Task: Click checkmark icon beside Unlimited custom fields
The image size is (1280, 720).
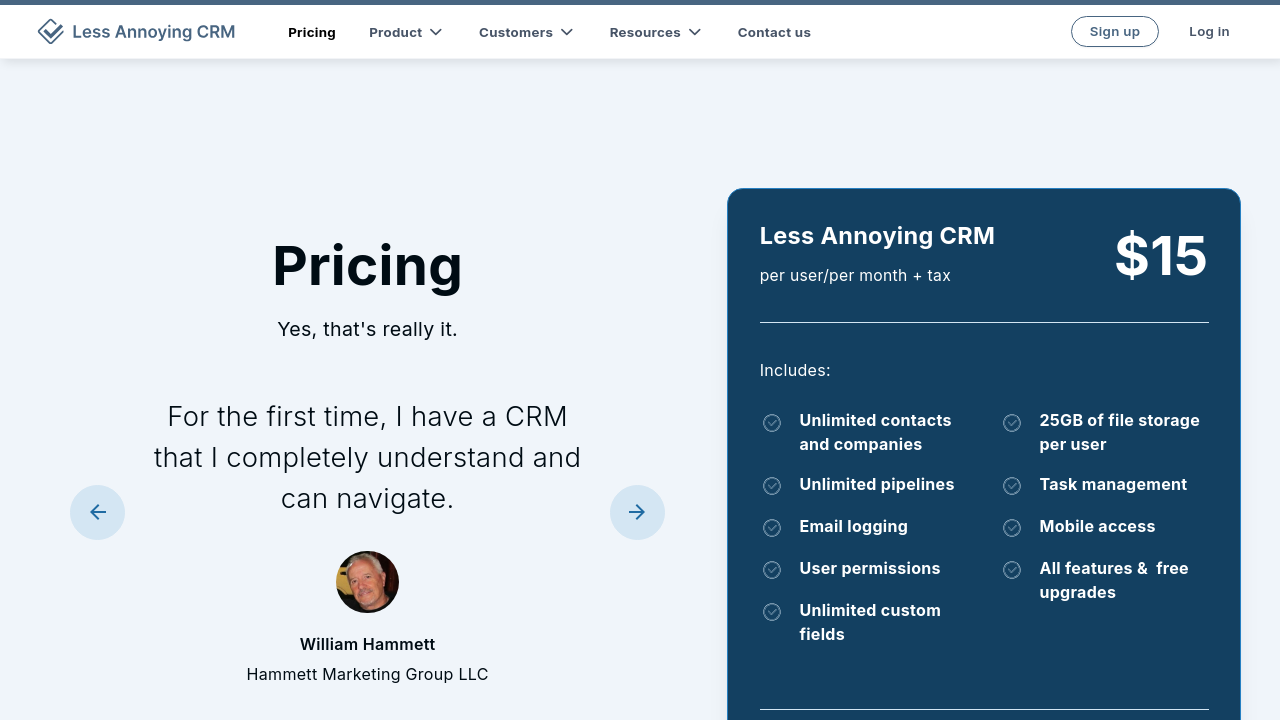Action: coord(772,612)
